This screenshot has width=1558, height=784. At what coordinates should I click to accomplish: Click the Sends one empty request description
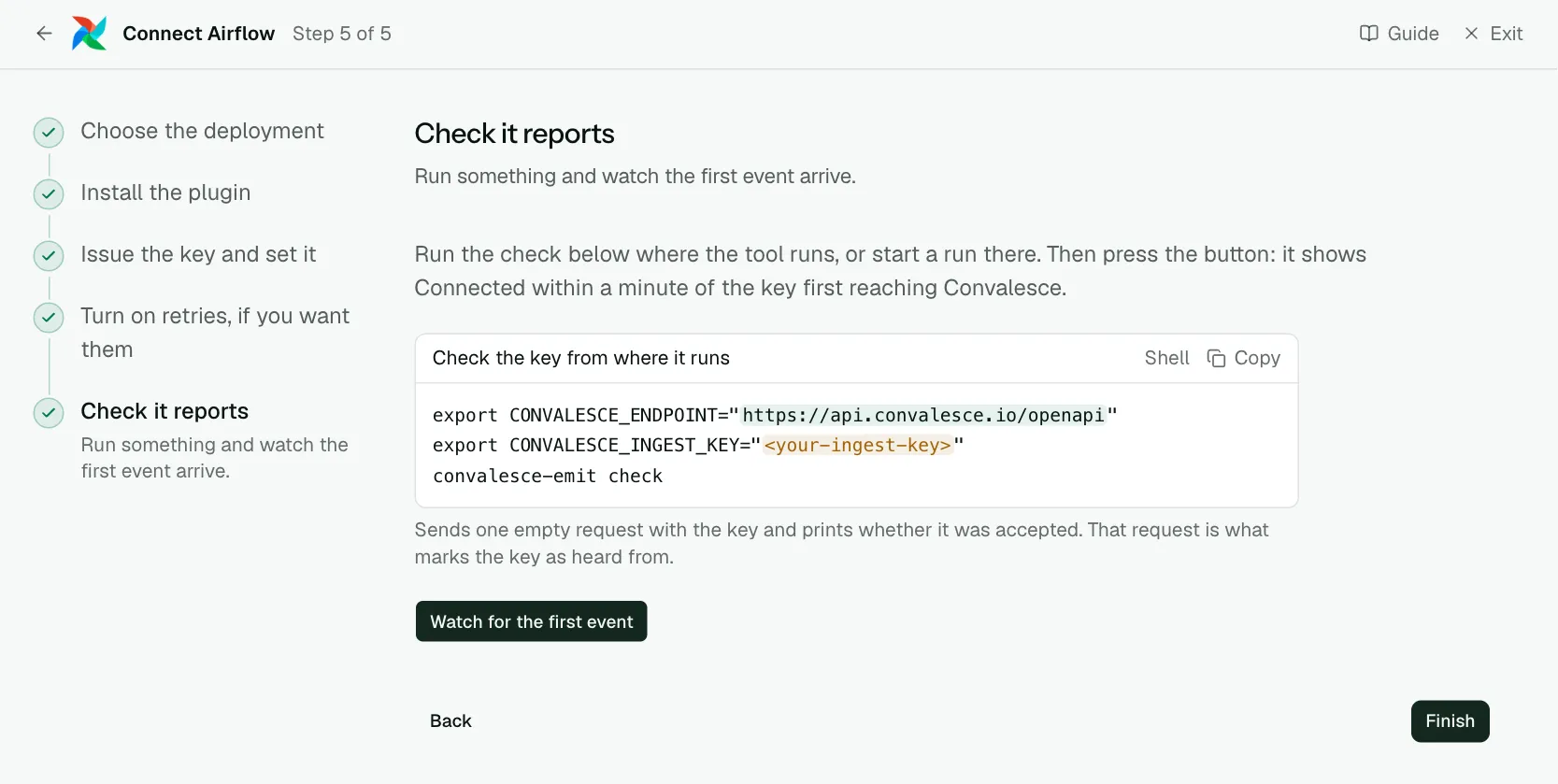(x=842, y=543)
